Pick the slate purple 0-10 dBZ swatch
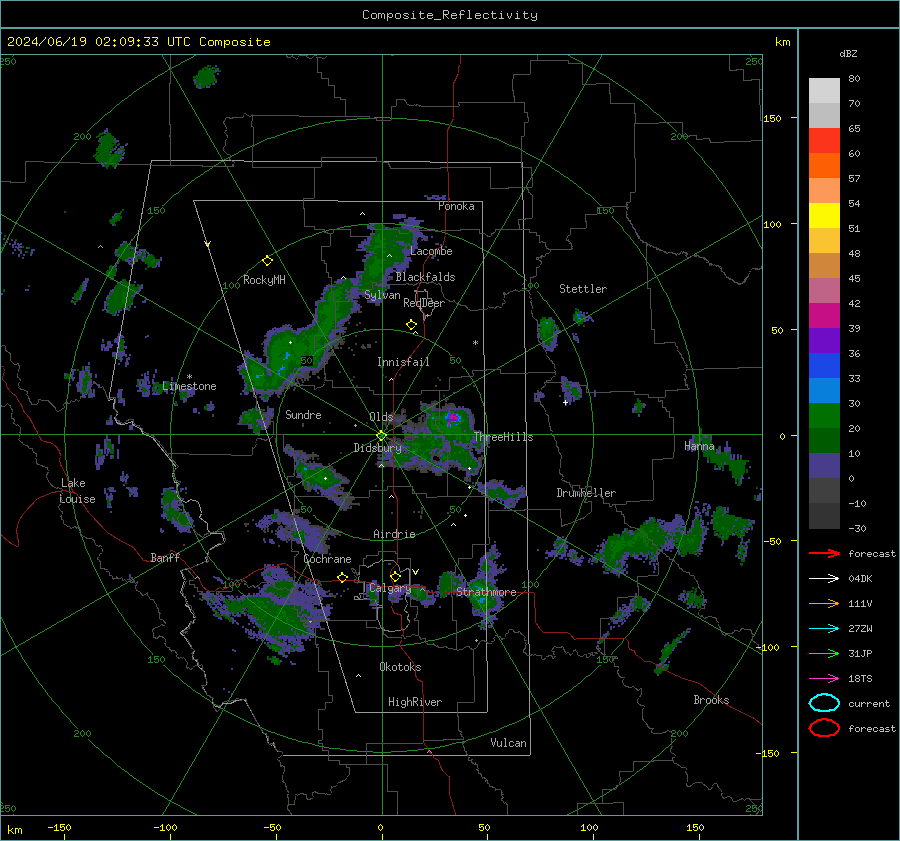 tap(824, 466)
